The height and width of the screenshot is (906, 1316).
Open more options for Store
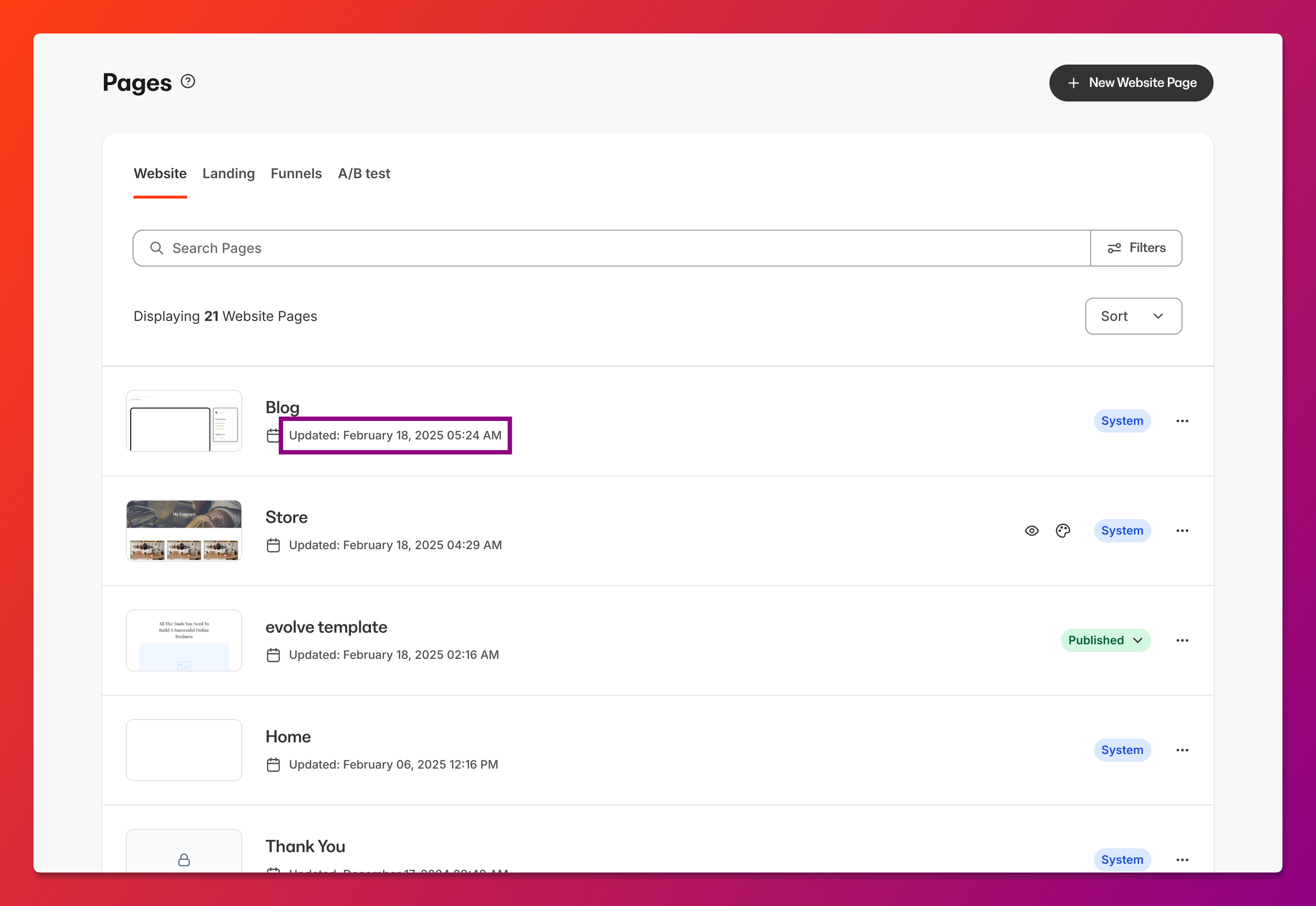pyautogui.click(x=1182, y=531)
